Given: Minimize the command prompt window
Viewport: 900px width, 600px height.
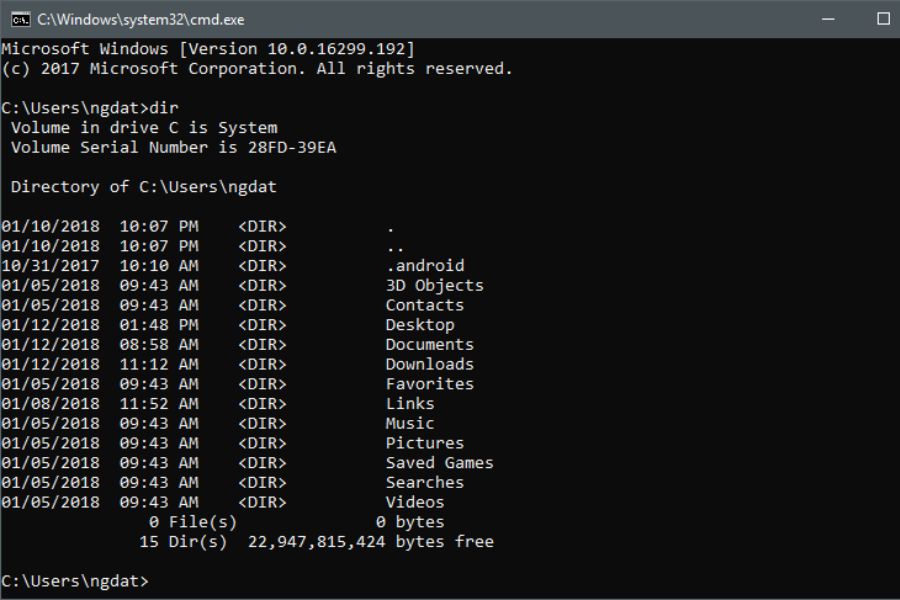Looking at the screenshot, I should pyautogui.click(x=829, y=19).
